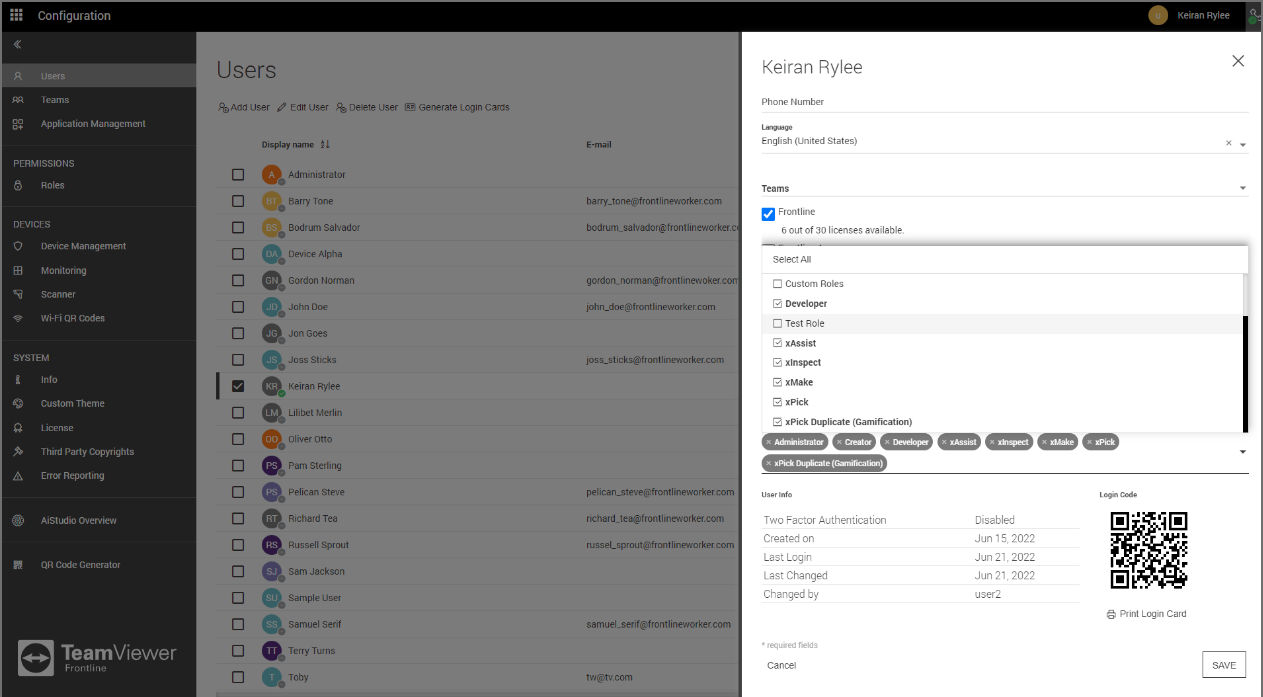Image resolution: width=1263 pixels, height=697 pixels.
Task: Open the Custom Theme palette icon
Action: [x=18, y=403]
